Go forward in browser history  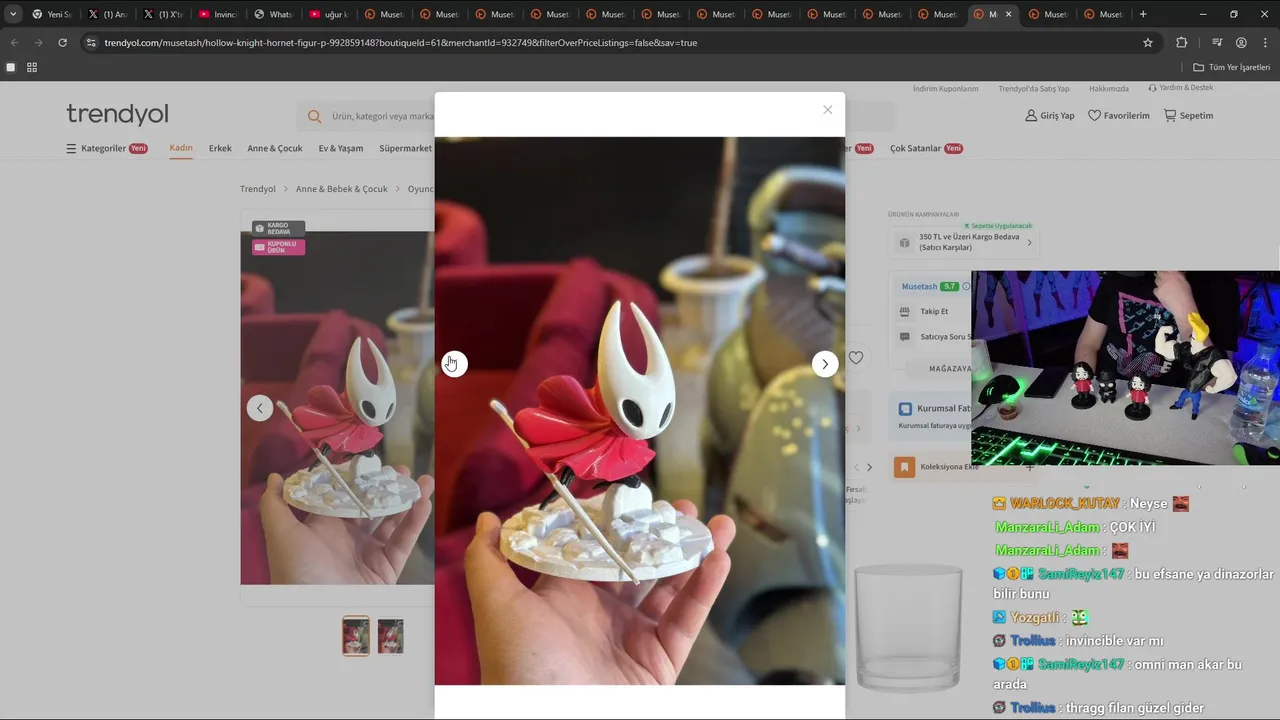(38, 43)
